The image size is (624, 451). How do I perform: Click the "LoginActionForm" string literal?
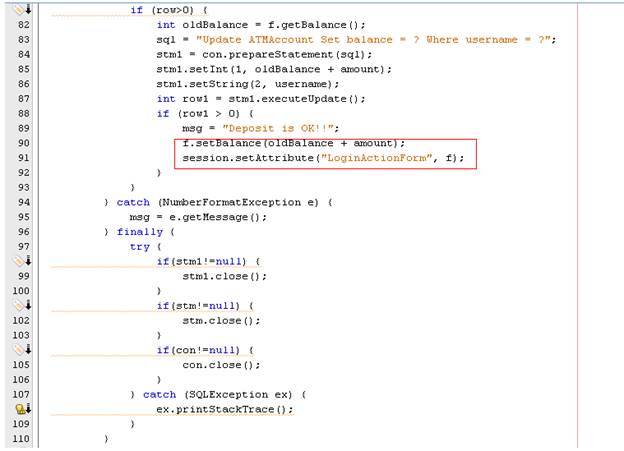tap(377, 158)
